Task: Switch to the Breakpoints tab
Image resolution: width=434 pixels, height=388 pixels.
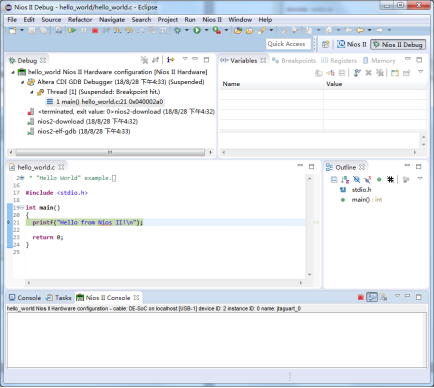Action: 294,61
